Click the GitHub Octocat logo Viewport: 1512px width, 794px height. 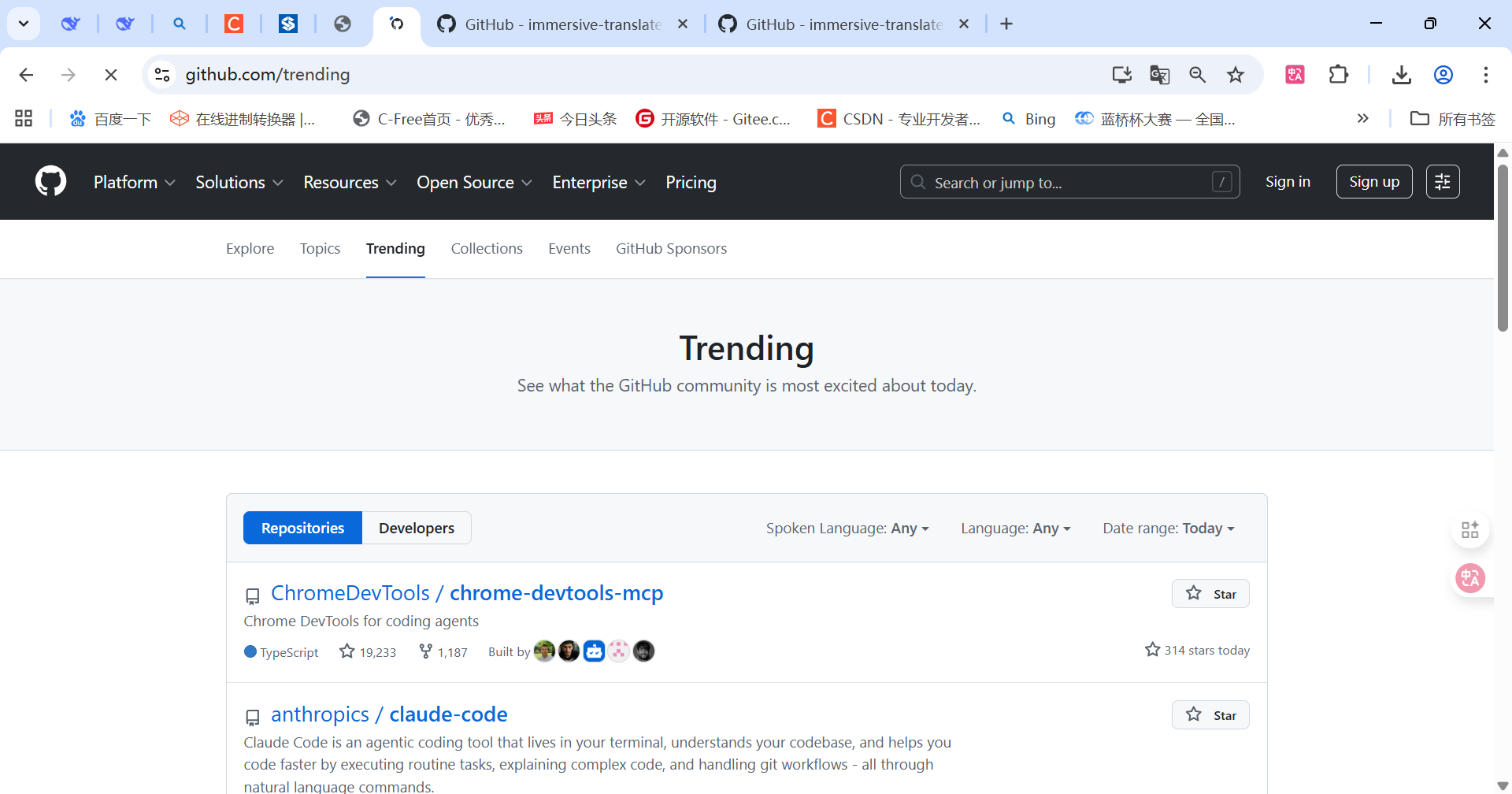pyautogui.click(x=50, y=181)
